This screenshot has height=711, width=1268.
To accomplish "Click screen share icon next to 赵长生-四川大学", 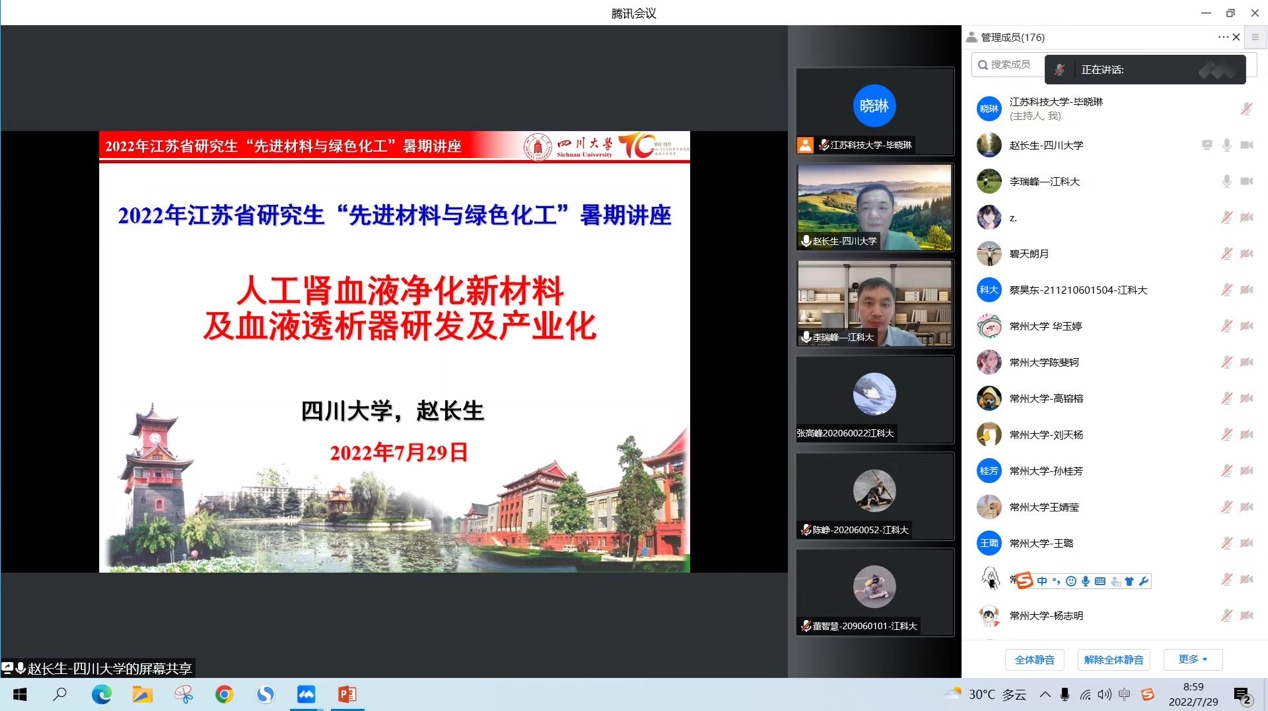I will [x=1207, y=145].
